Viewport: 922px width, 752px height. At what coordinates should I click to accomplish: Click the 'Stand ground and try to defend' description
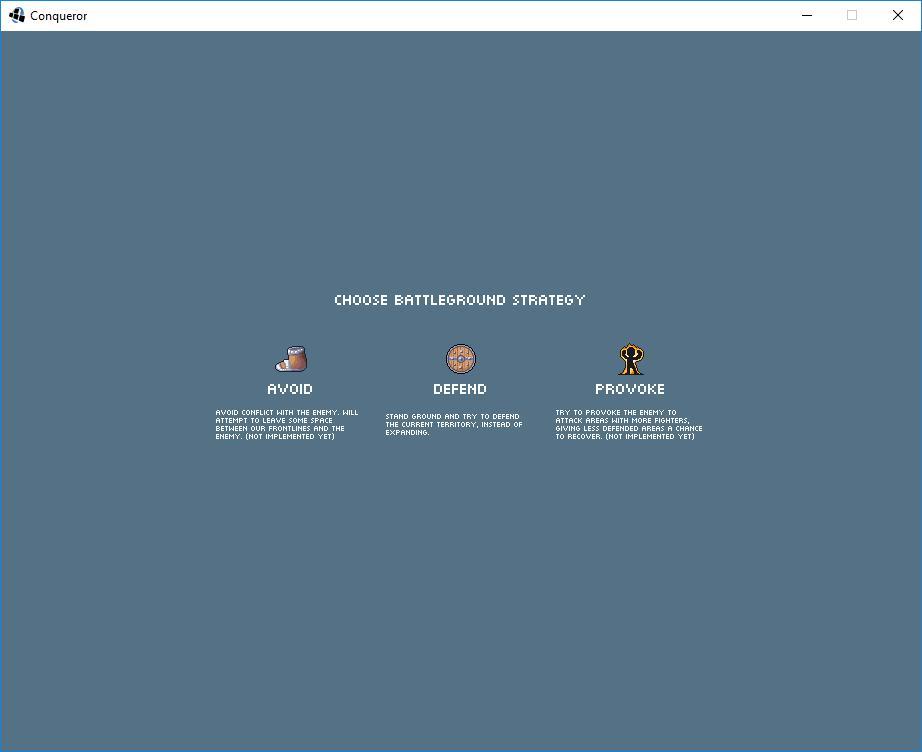click(x=454, y=425)
